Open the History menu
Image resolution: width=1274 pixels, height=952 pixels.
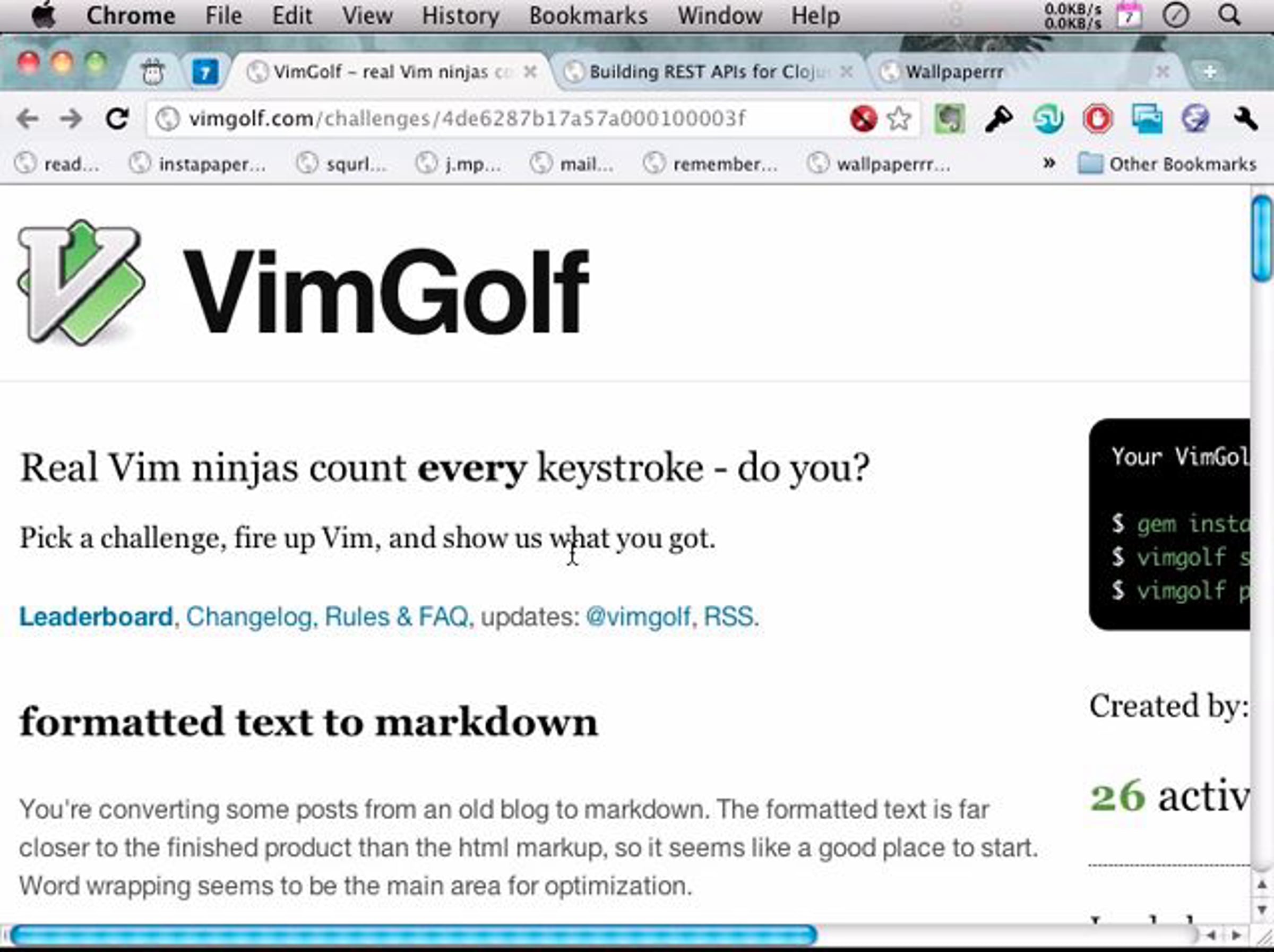coord(460,15)
